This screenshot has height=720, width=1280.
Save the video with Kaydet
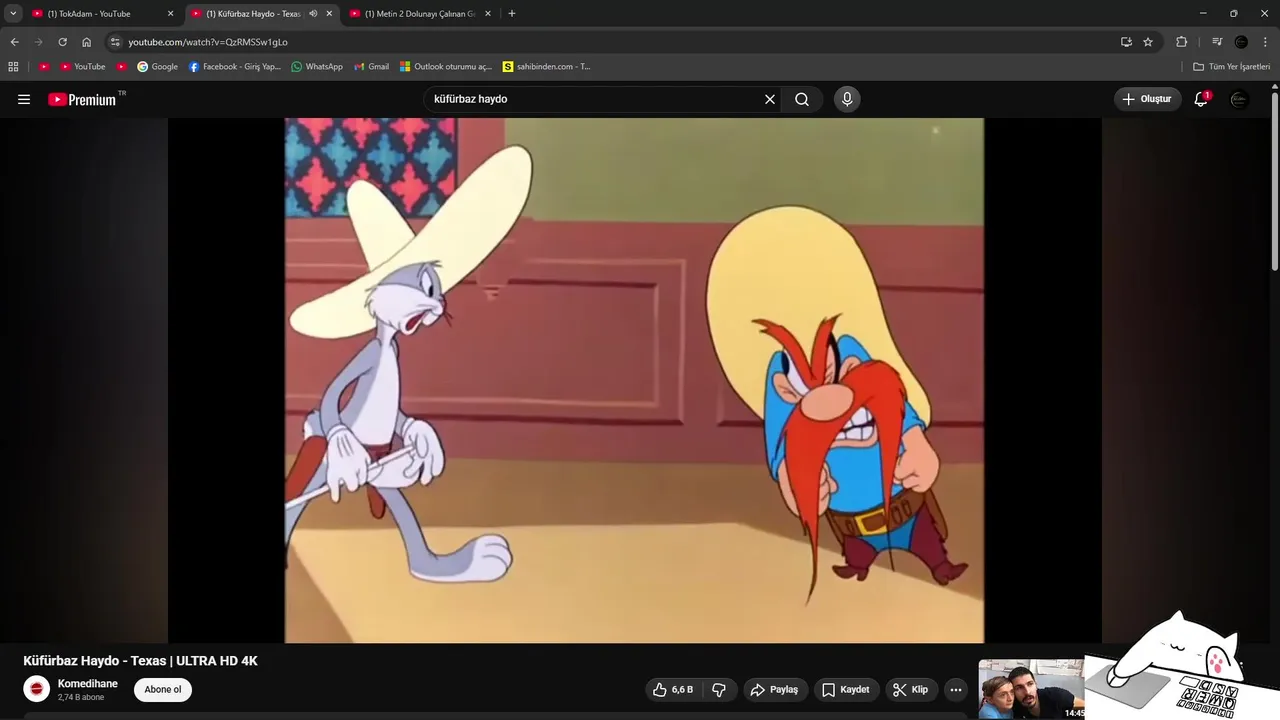pos(846,689)
